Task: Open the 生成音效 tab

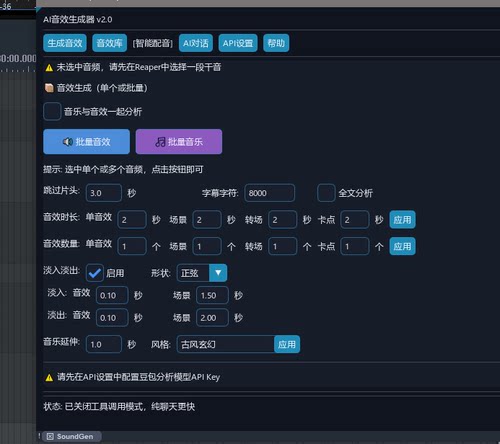Action: coord(65,43)
